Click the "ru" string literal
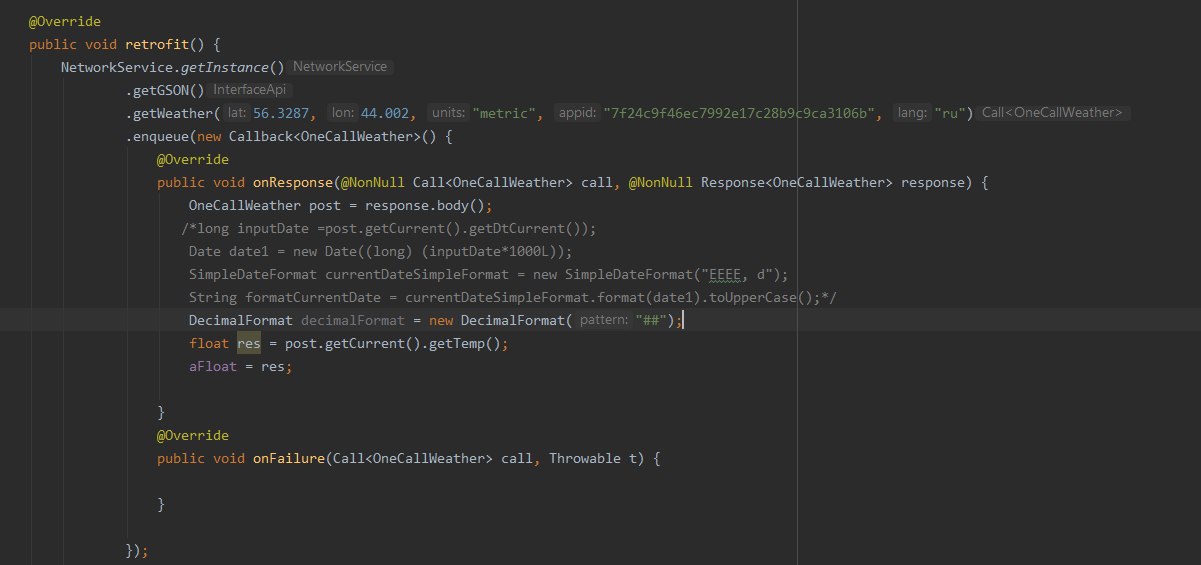This screenshot has width=1201, height=565. (949, 113)
